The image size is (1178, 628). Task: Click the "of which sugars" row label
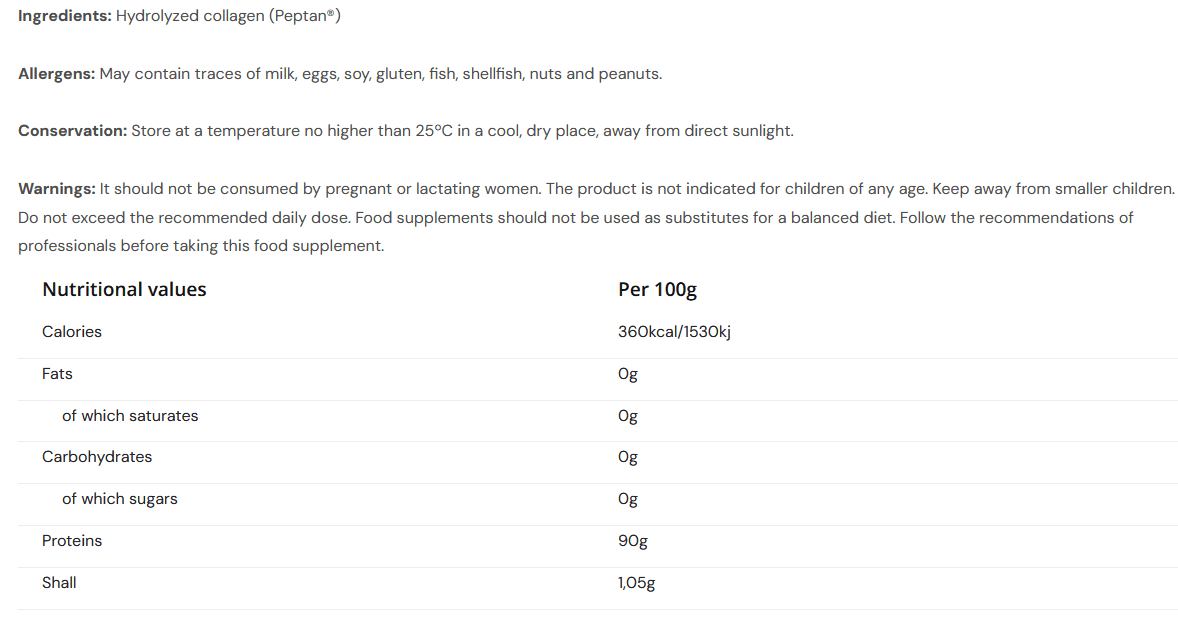pos(120,499)
